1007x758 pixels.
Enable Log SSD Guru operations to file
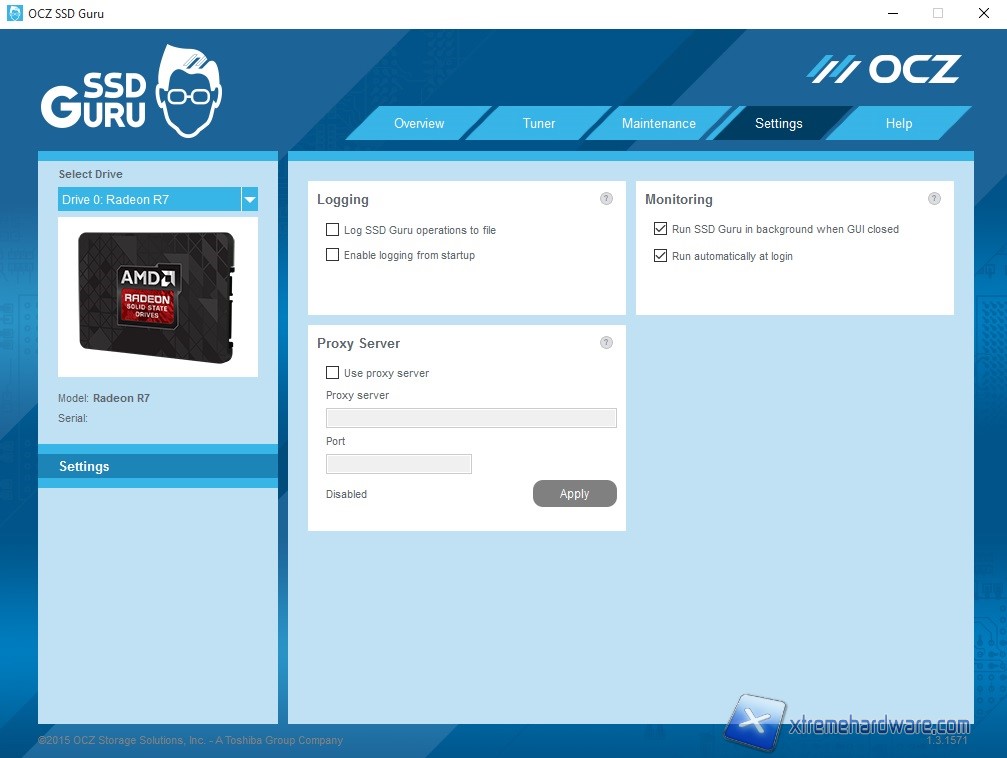tap(333, 230)
